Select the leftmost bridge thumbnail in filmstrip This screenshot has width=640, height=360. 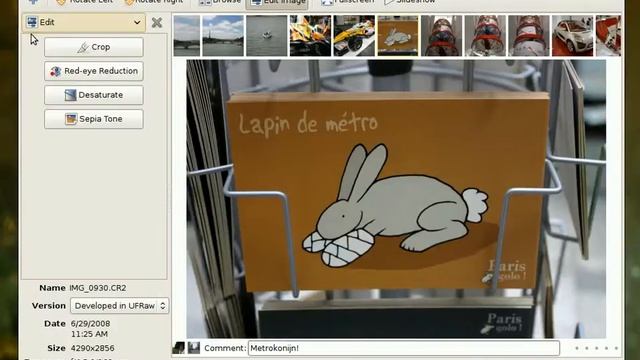pos(187,36)
